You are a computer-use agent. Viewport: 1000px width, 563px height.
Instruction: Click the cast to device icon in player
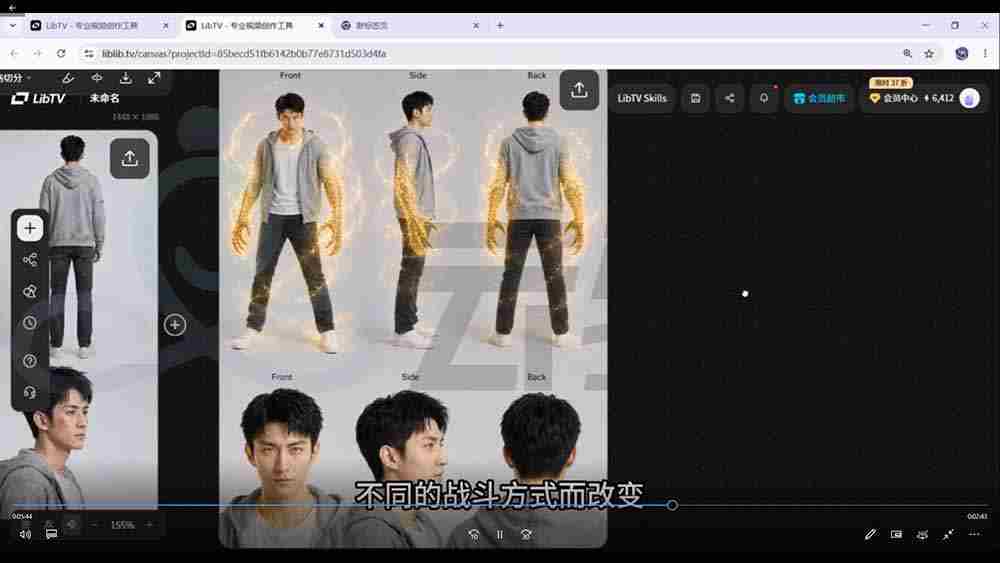pos(922,534)
